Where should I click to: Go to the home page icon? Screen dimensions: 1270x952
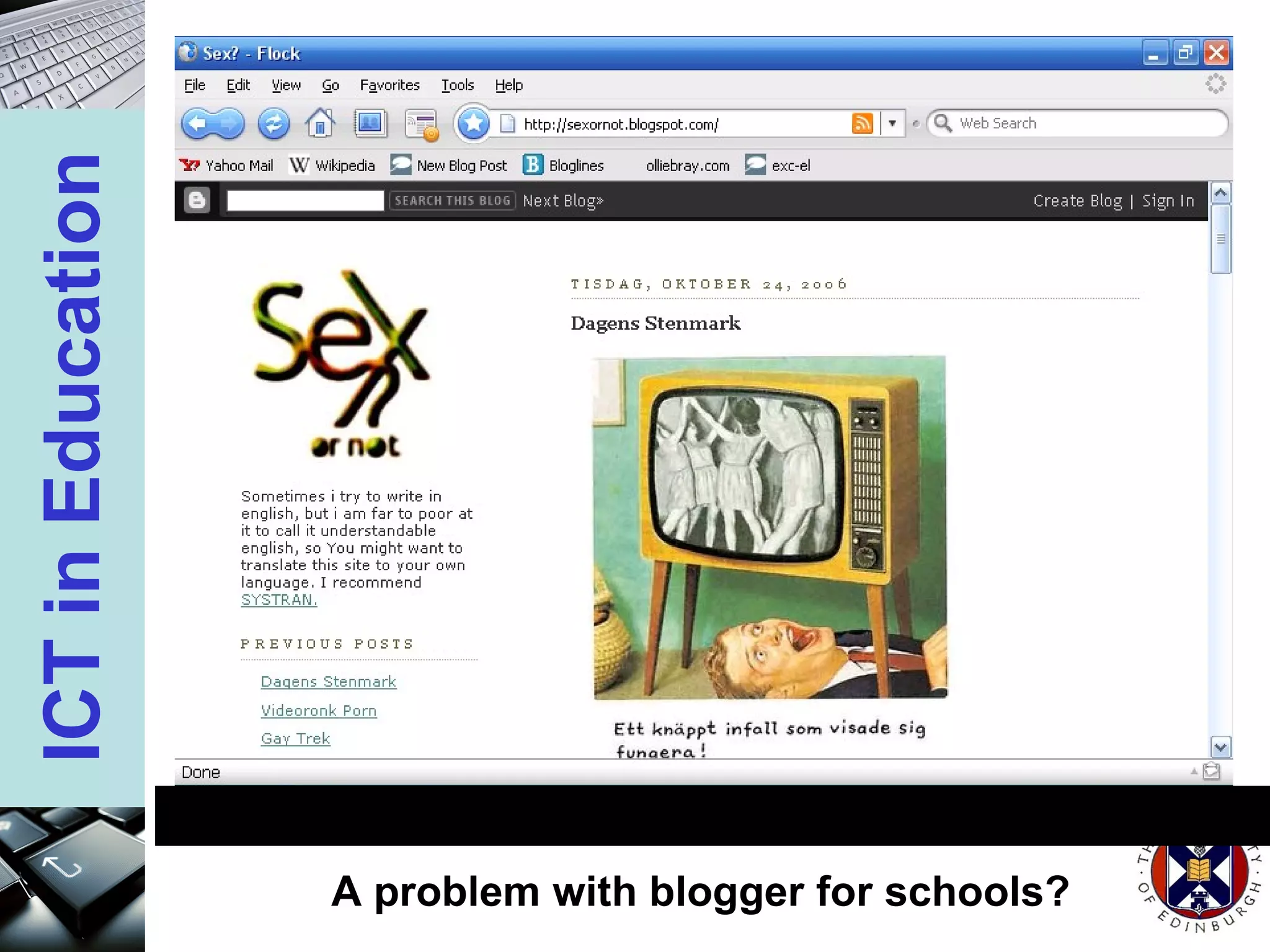tap(321, 123)
